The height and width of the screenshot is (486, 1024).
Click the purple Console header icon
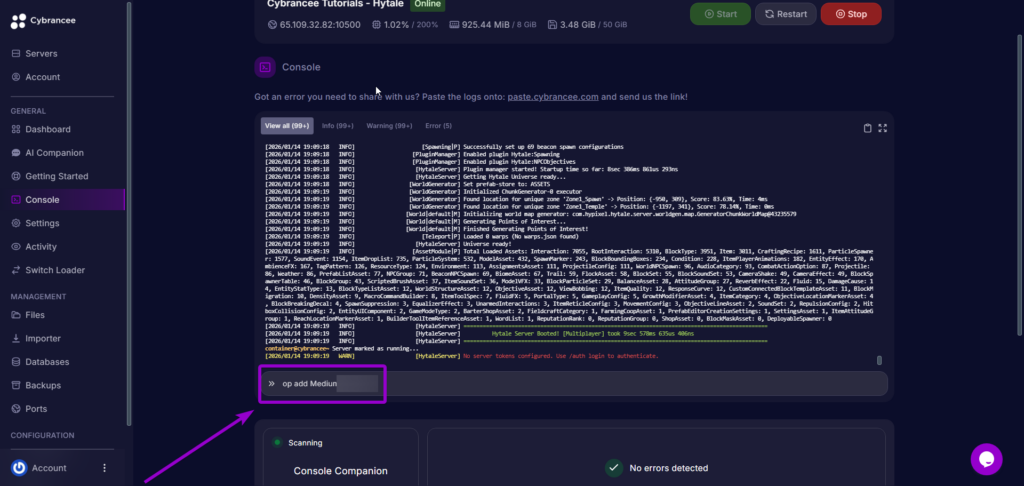[264, 67]
